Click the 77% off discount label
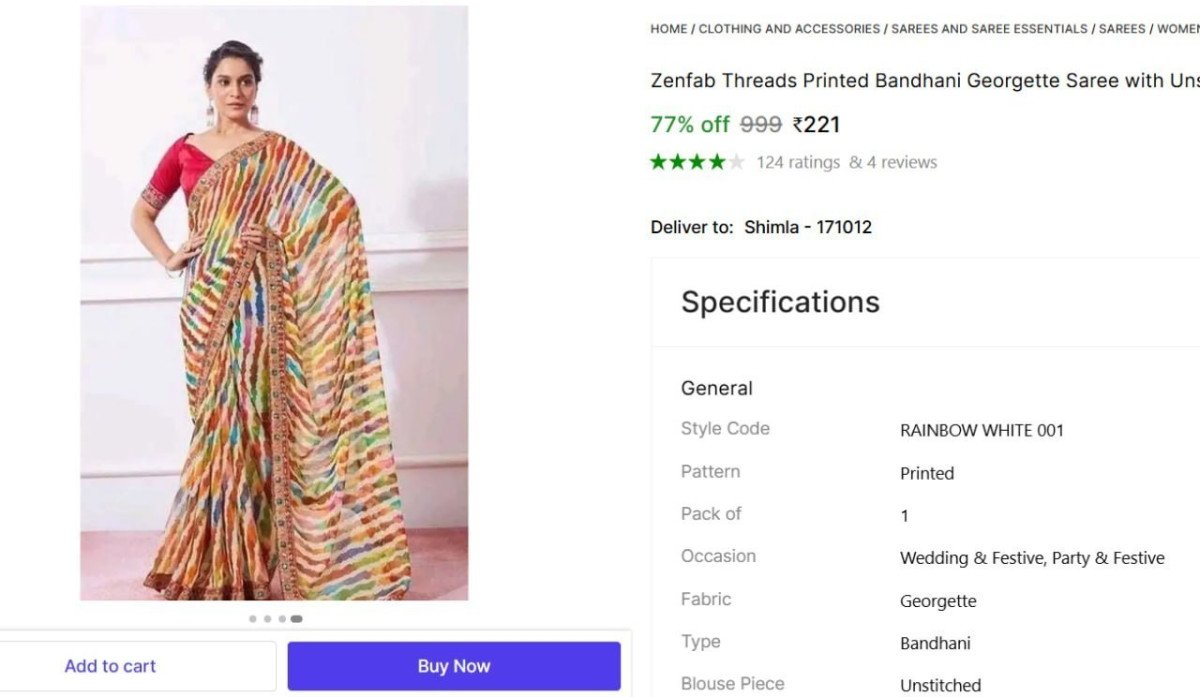 pyautogui.click(x=690, y=125)
